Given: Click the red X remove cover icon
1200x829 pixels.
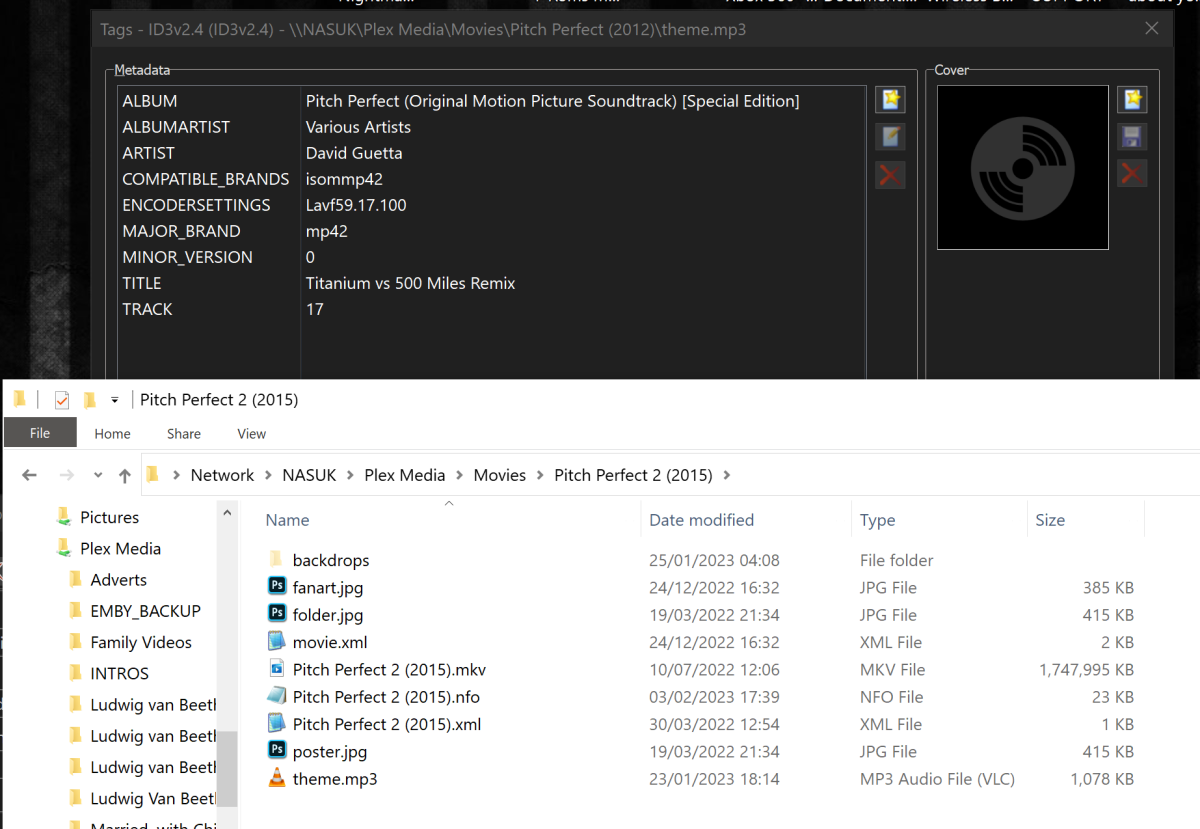Looking at the screenshot, I should (1132, 174).
